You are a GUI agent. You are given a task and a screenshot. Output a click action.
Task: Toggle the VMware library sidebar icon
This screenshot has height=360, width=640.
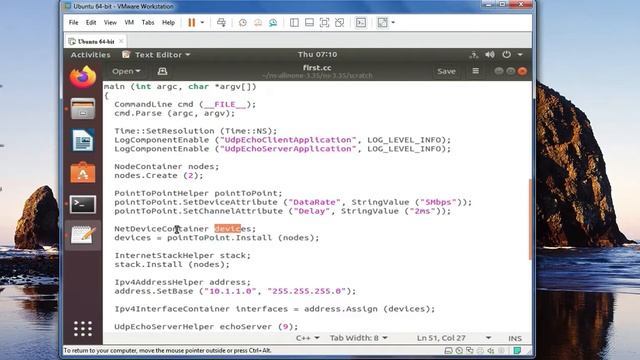294,22
